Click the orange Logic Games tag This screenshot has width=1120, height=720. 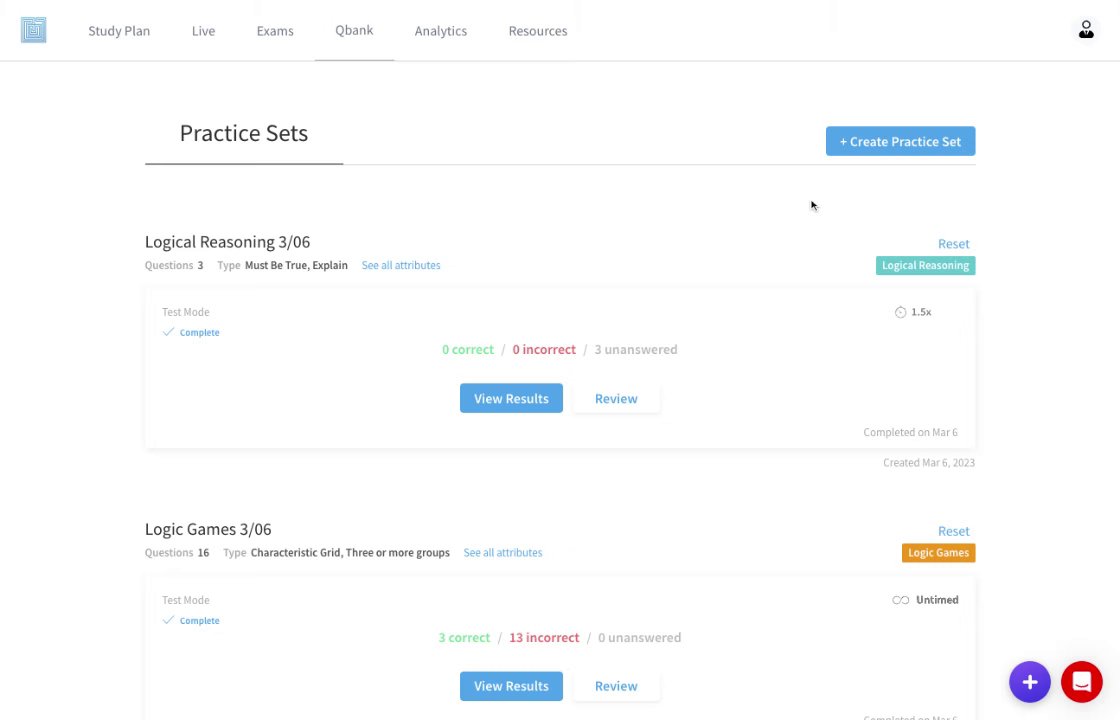(938, 552)
